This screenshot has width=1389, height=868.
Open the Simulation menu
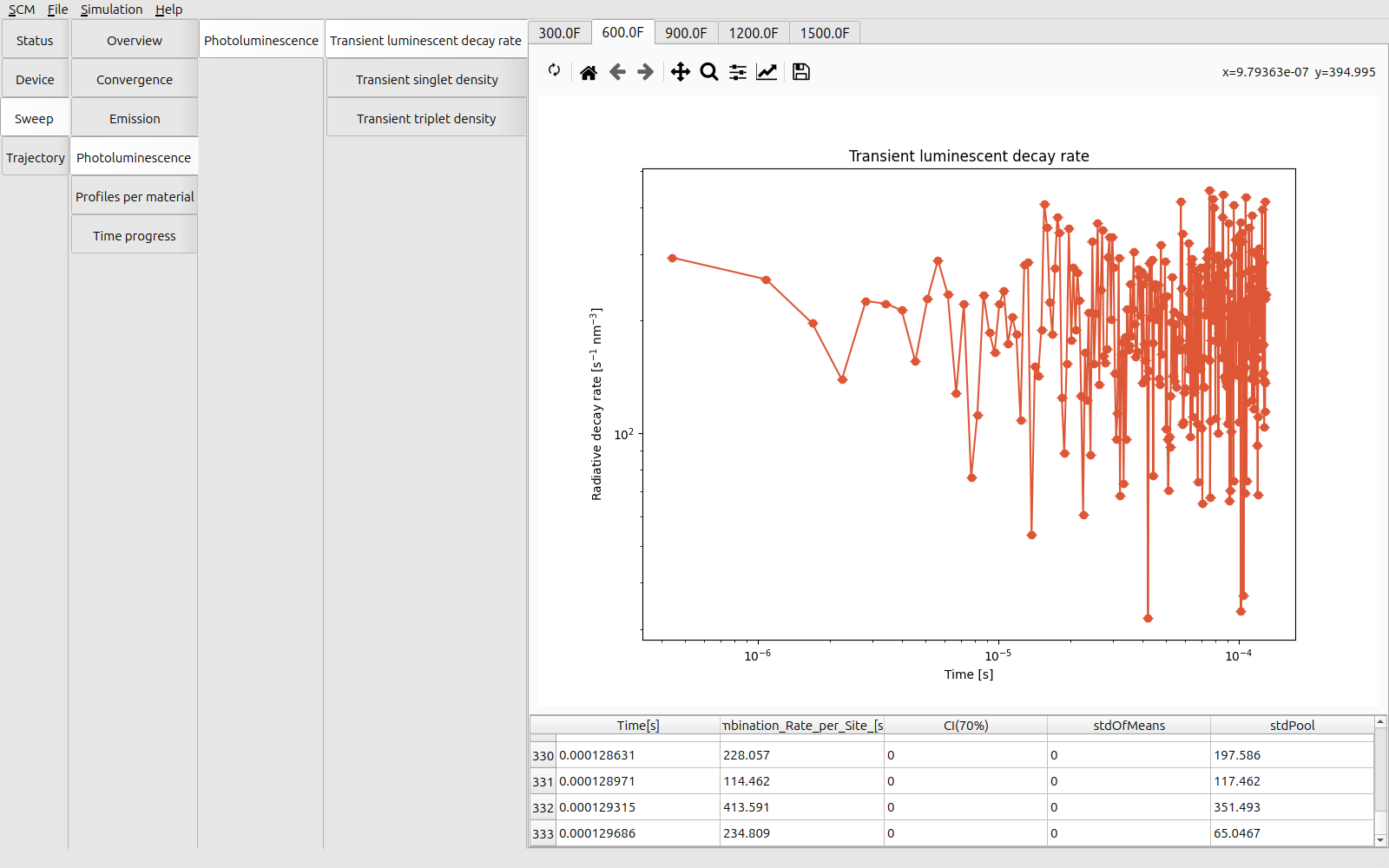pyautogui.click(x=111, y=10)
